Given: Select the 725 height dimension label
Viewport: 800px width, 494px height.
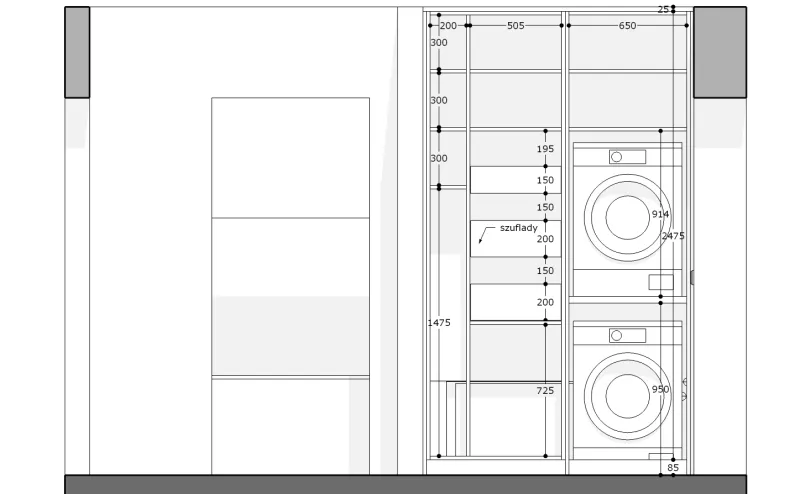Looking at the screenshot, I should pos(545,391).
